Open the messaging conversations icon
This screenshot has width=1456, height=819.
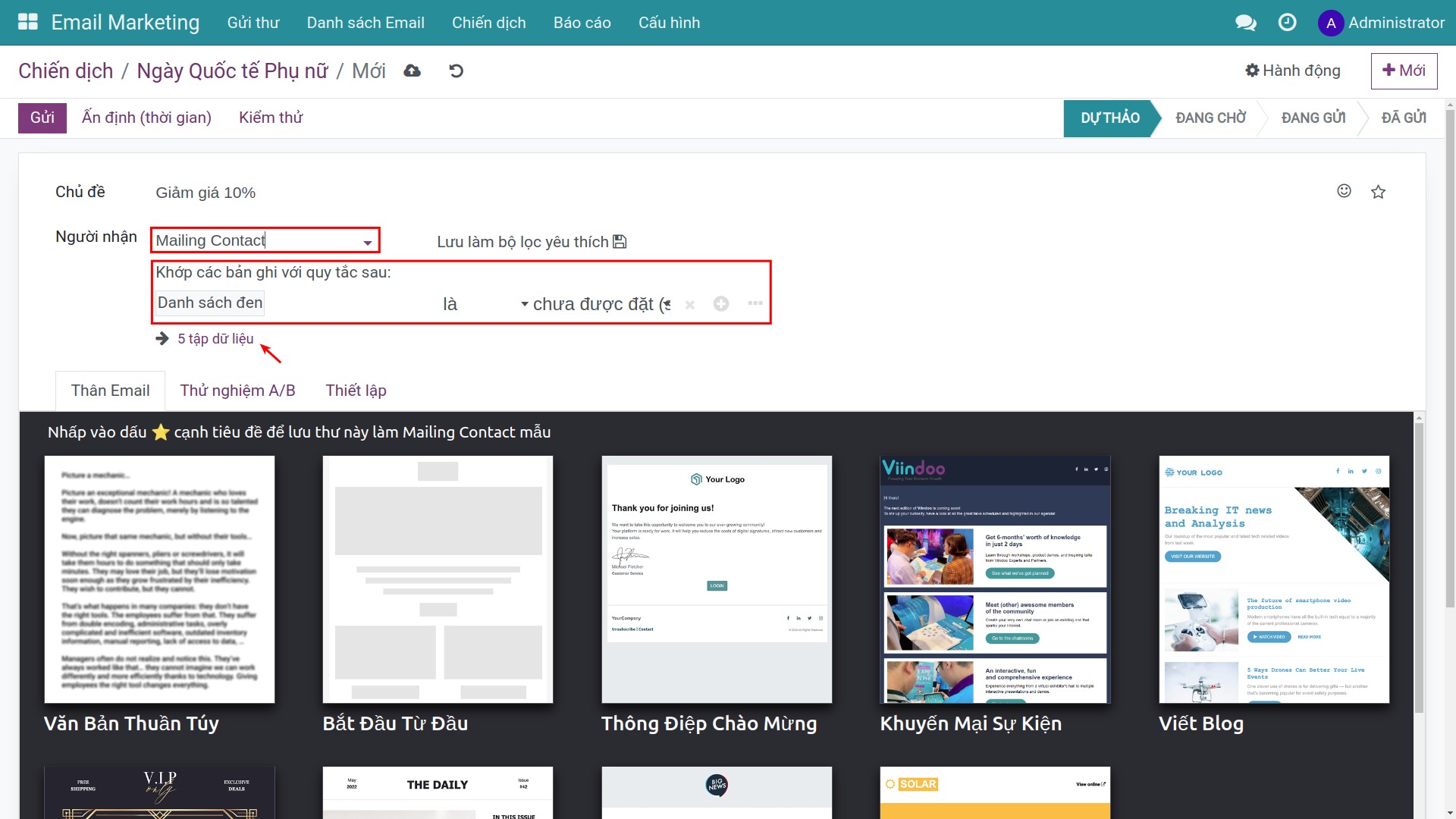coord(1244,22)
